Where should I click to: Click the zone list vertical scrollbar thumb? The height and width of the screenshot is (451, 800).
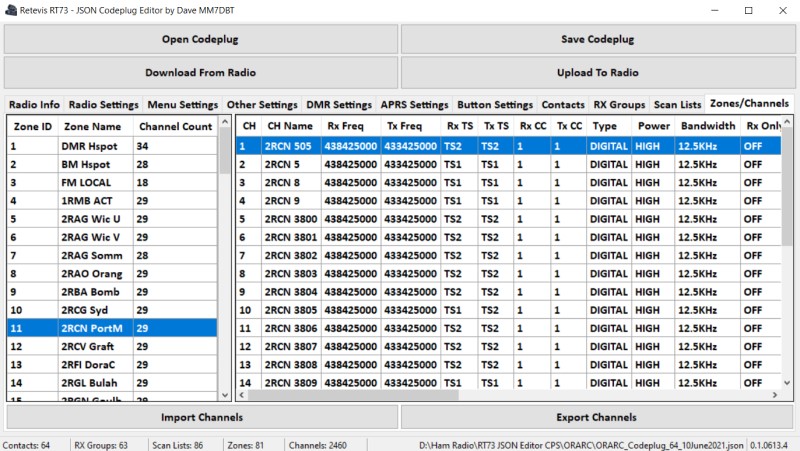[x=224, y=151]
